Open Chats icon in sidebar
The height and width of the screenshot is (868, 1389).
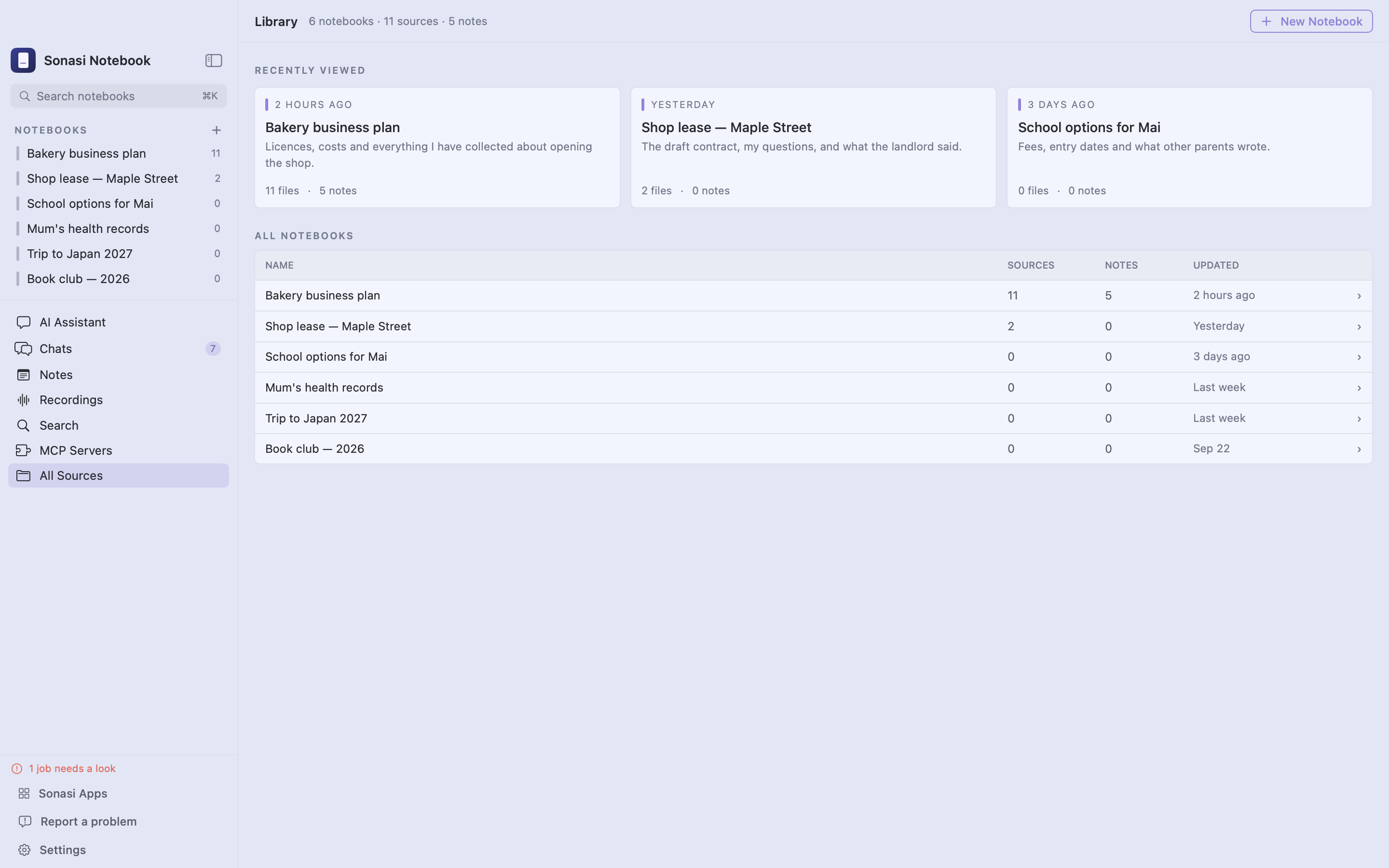click(24, 349)
